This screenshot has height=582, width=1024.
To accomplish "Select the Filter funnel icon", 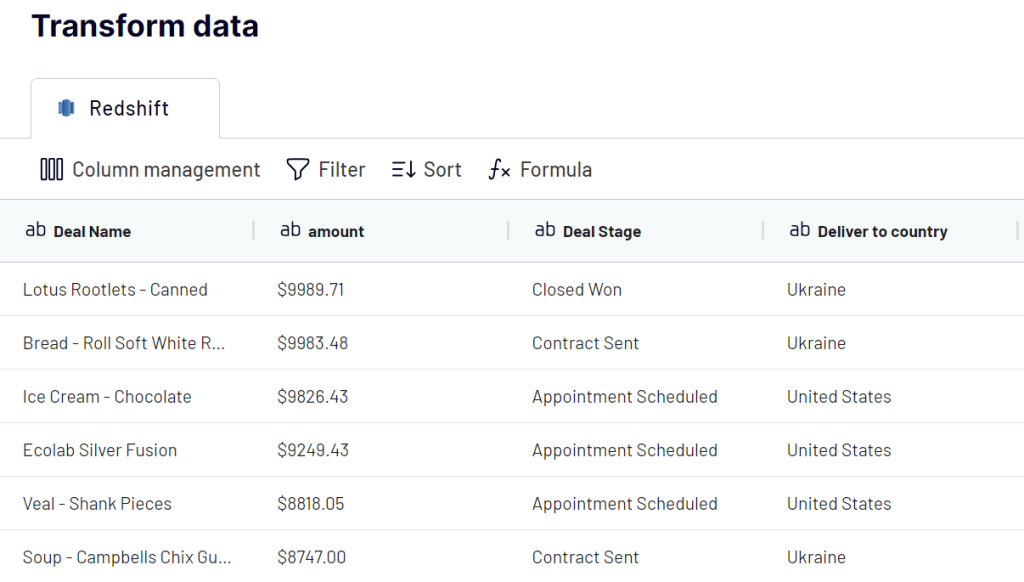I will tap(296, 169).
